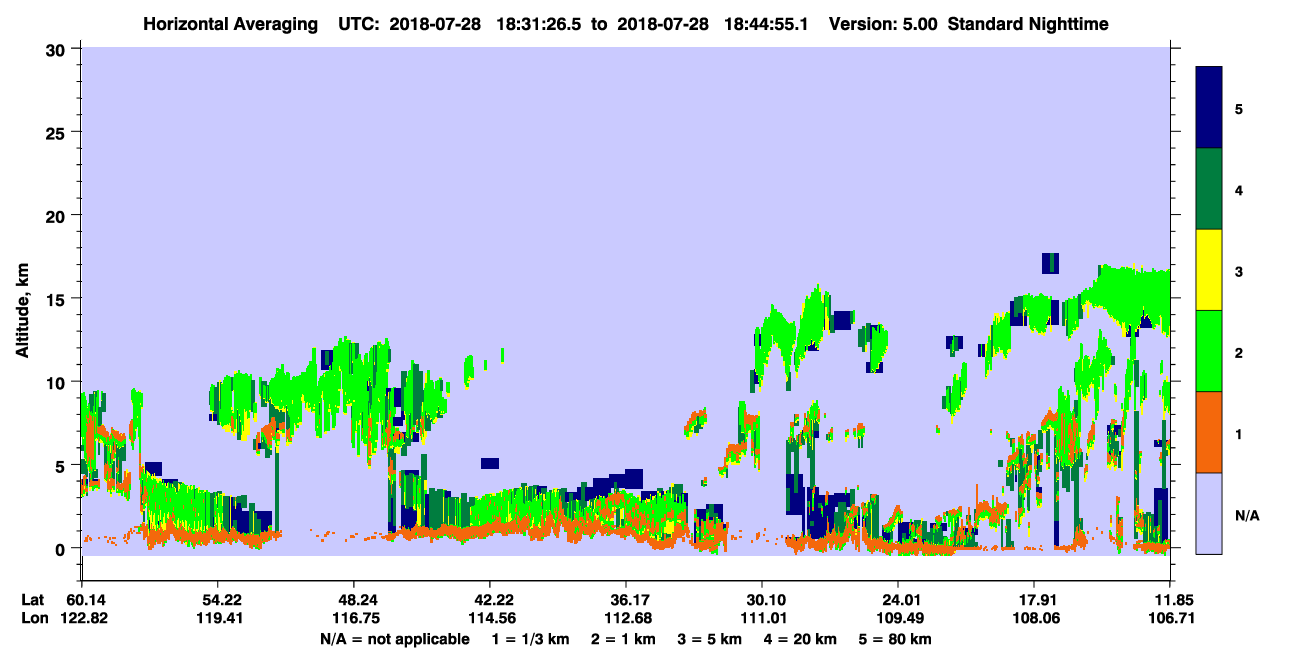The height and width of the screenshot is (667, 1300).
Task: Click the 'Lat' row label
Action: click(x=32, y=600)
